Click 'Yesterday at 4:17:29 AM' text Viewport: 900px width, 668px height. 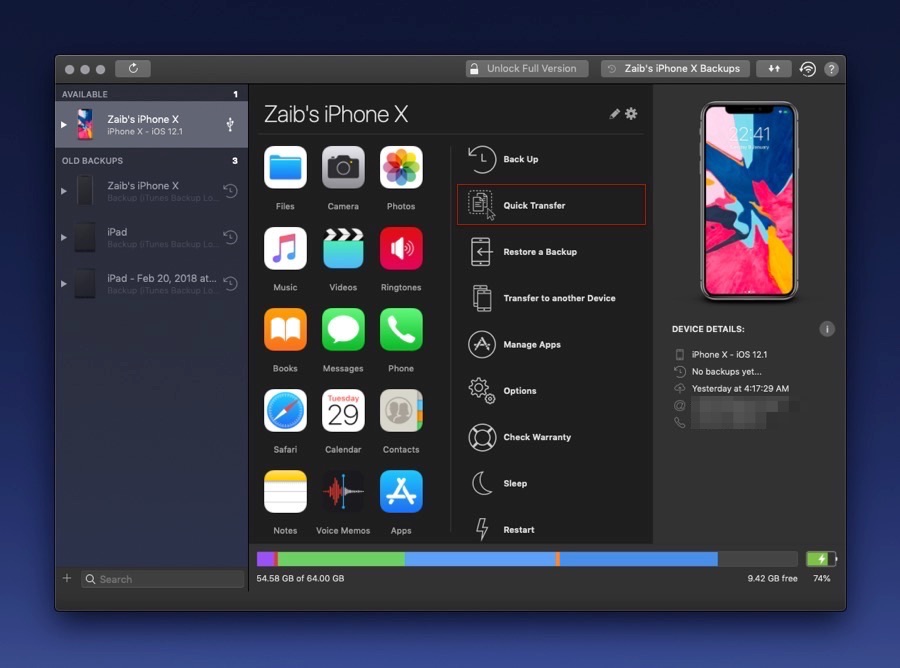point(740,389)
